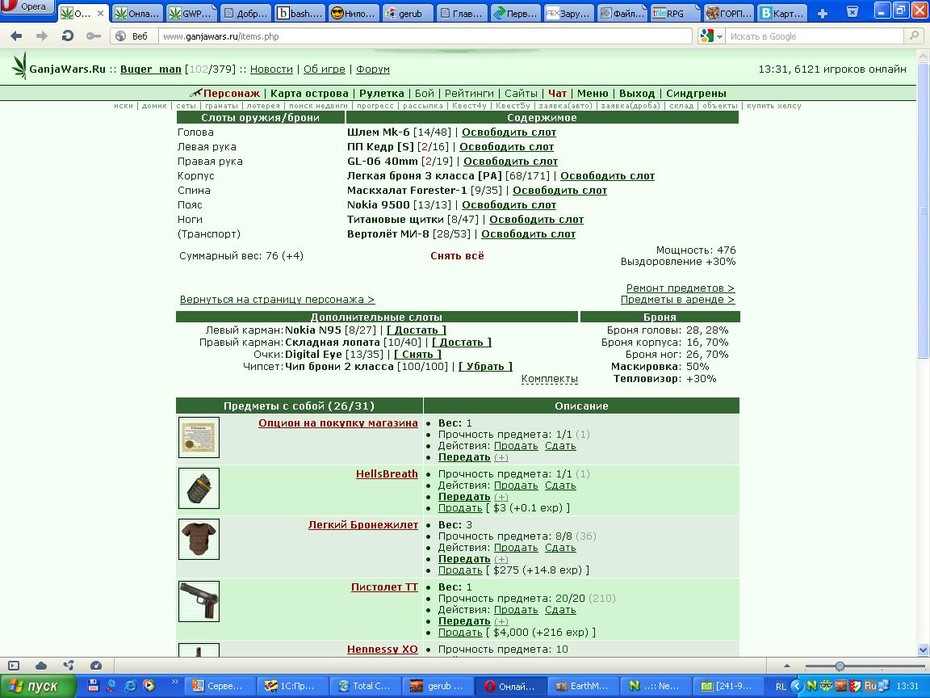Click Освободить слот for Шлем Mk-6
Viewport: 930px width, 698px height.
[x=509, y=132]
